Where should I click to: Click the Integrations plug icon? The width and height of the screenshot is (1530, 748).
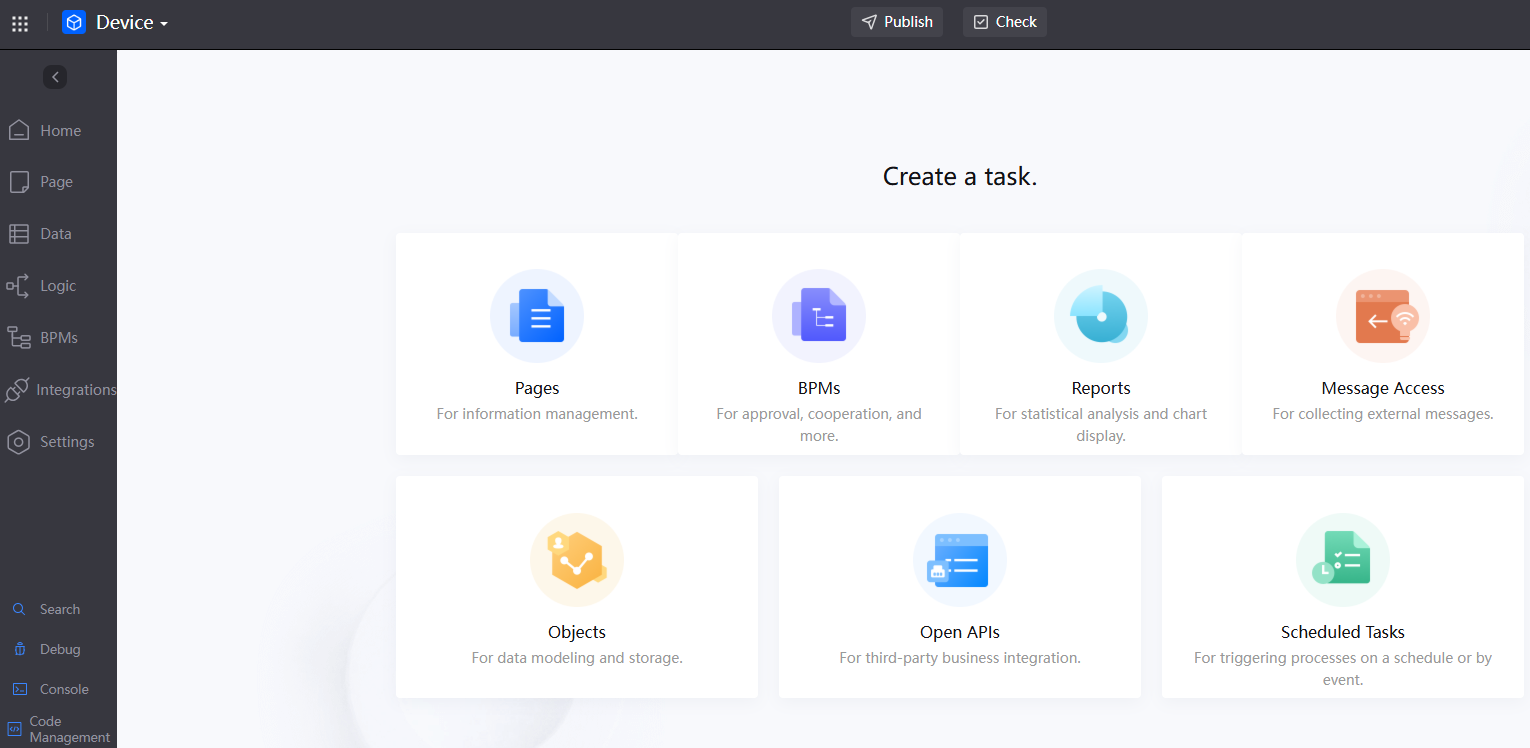[x=17, y=390]
